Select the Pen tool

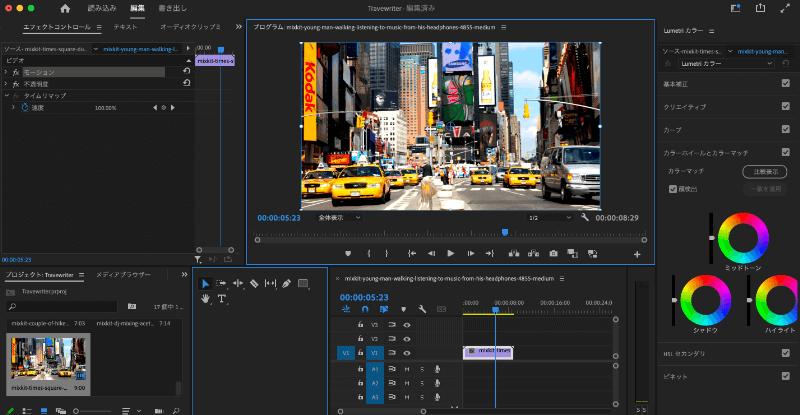pyautogui.click(x=287, y=284)
